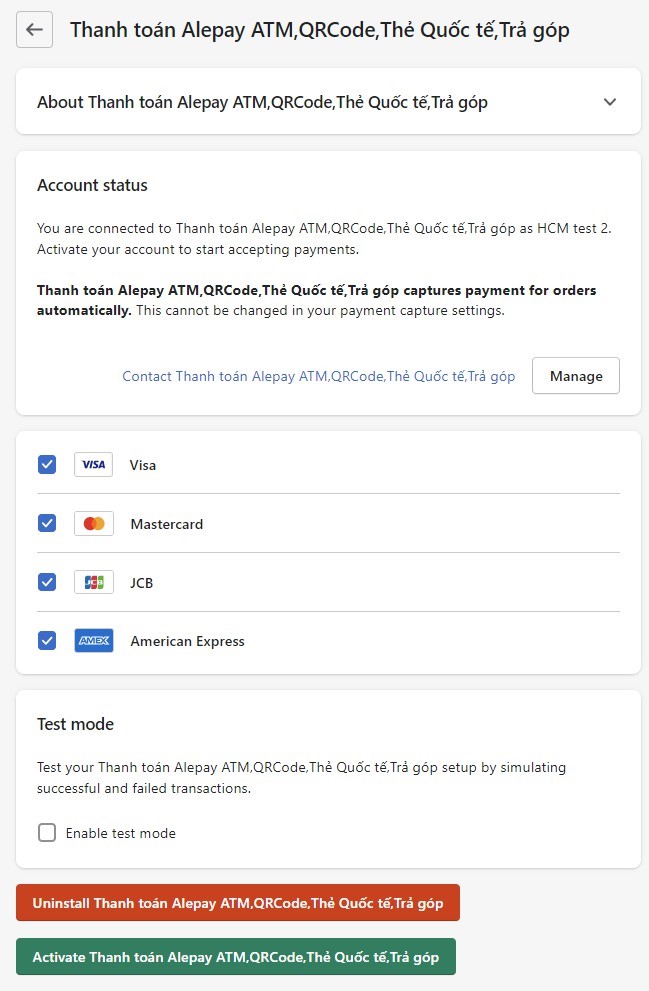Click the JCB card logo
Image resolution: width=649 pixels, height=991 pixels.
pos(94,582)
